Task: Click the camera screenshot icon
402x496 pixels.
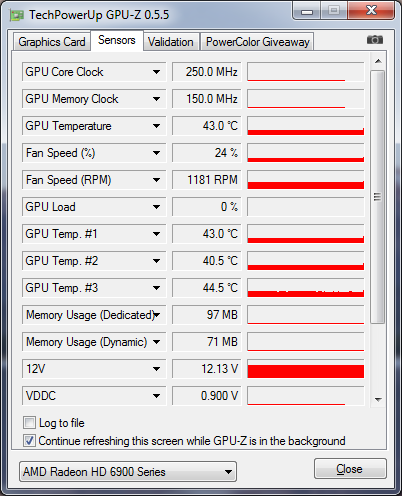Action: click(375, 40)
